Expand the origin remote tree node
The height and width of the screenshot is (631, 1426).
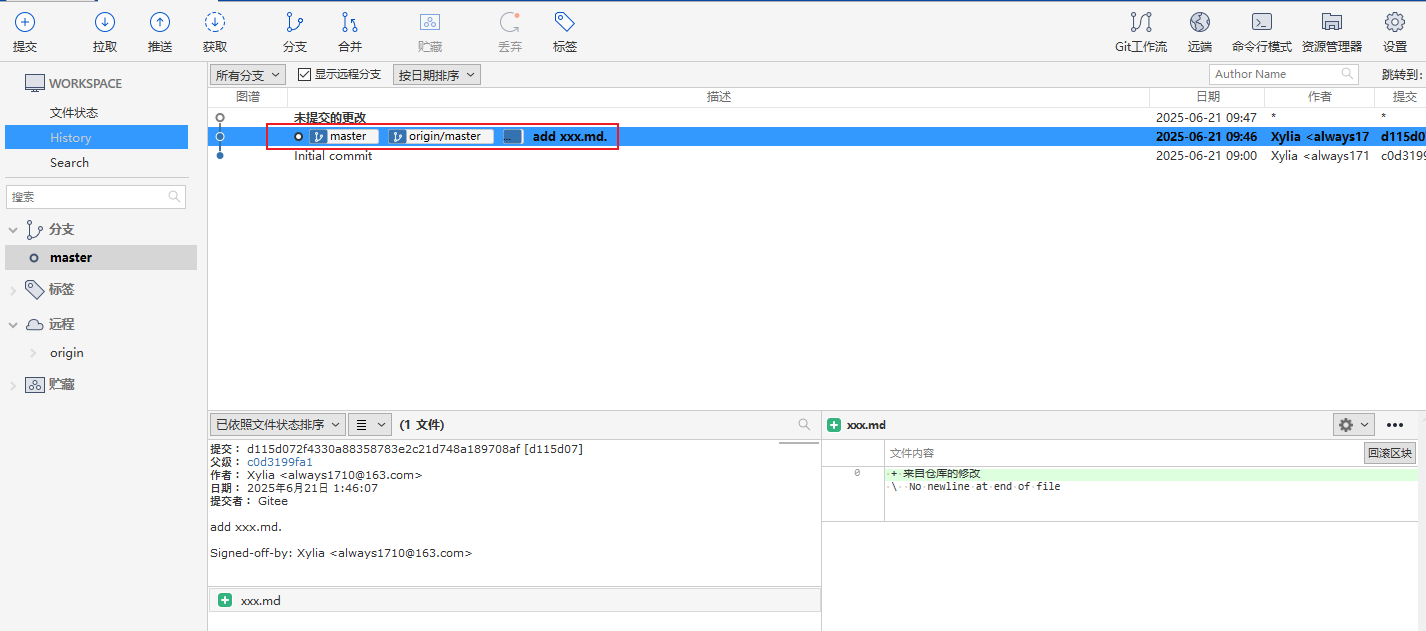click(33, 353)
